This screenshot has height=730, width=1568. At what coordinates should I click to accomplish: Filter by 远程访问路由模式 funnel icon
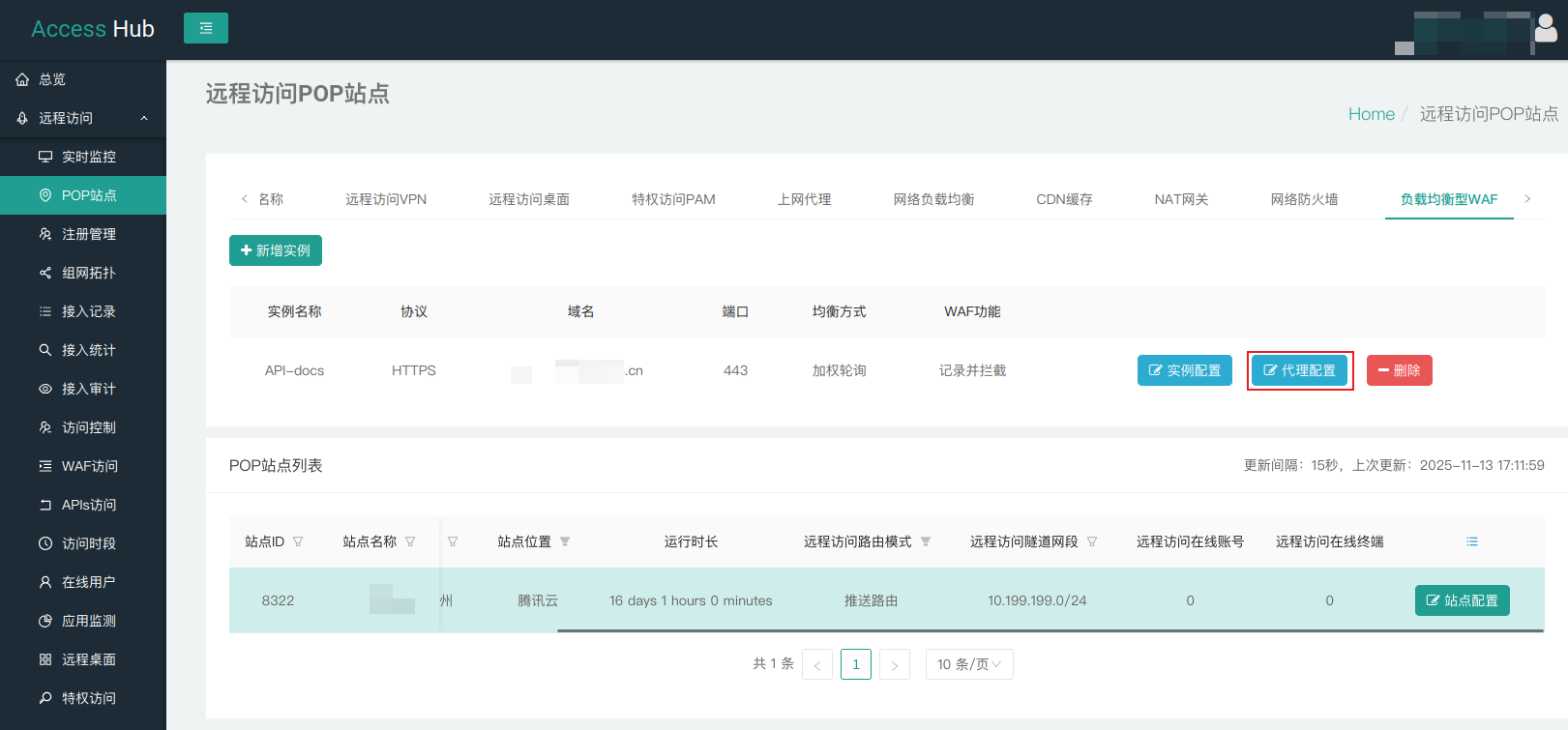click(x=926, y=541)
